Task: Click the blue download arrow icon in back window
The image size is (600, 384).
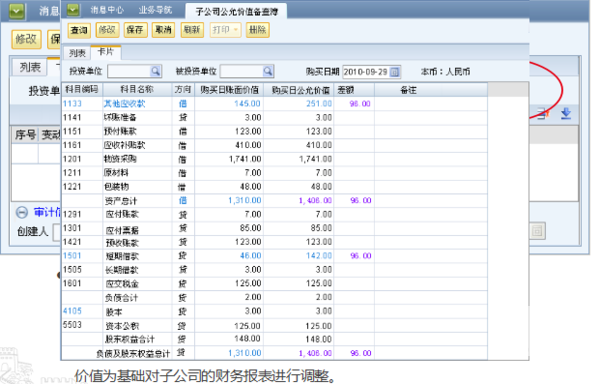Action: pyautogui.click(x=566, y=114)
